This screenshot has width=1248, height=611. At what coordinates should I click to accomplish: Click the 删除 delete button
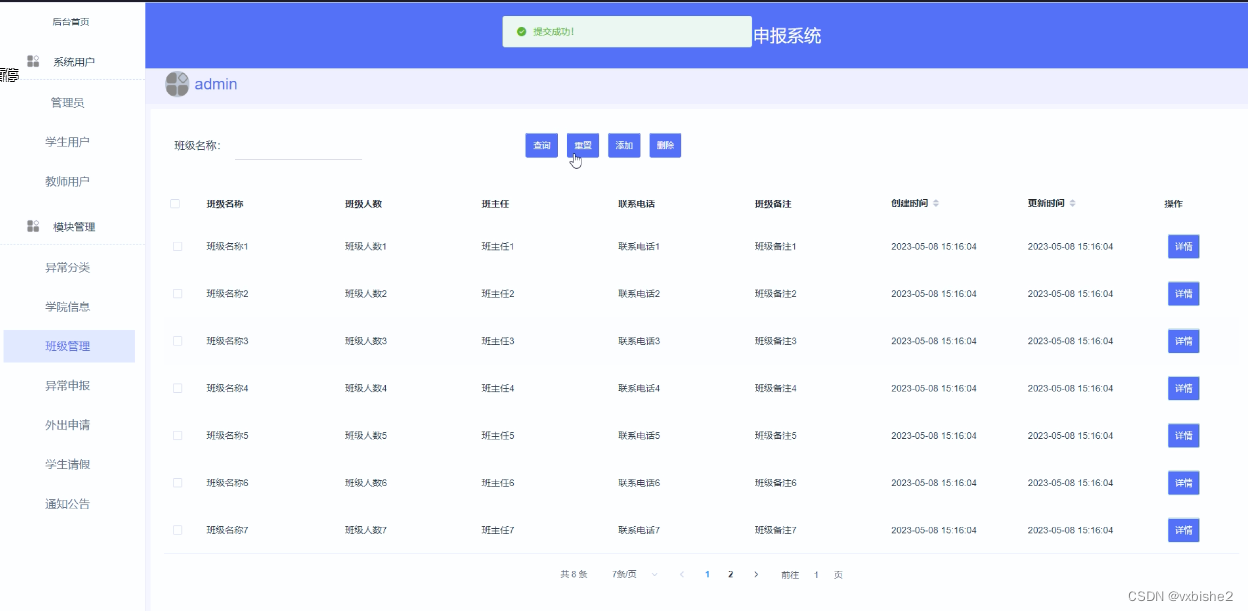click(665, 145)
